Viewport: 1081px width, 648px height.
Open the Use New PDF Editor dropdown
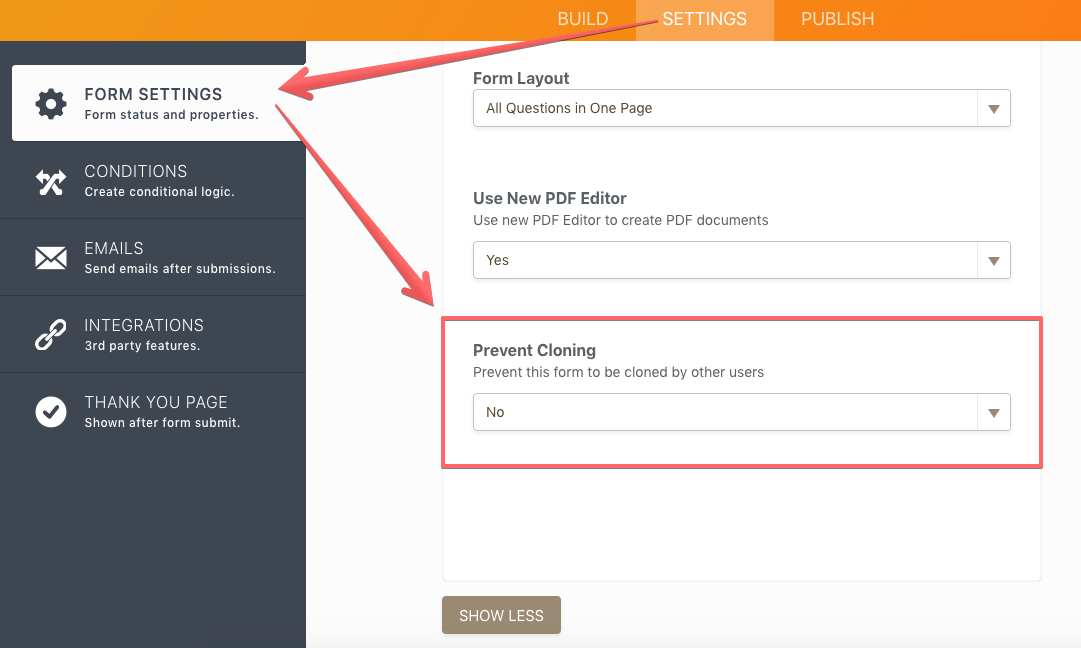coord(725,260)
